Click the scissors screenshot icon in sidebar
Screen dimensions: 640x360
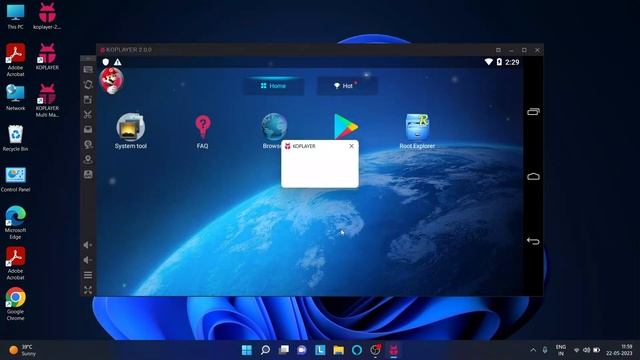[x=88, y=115]
